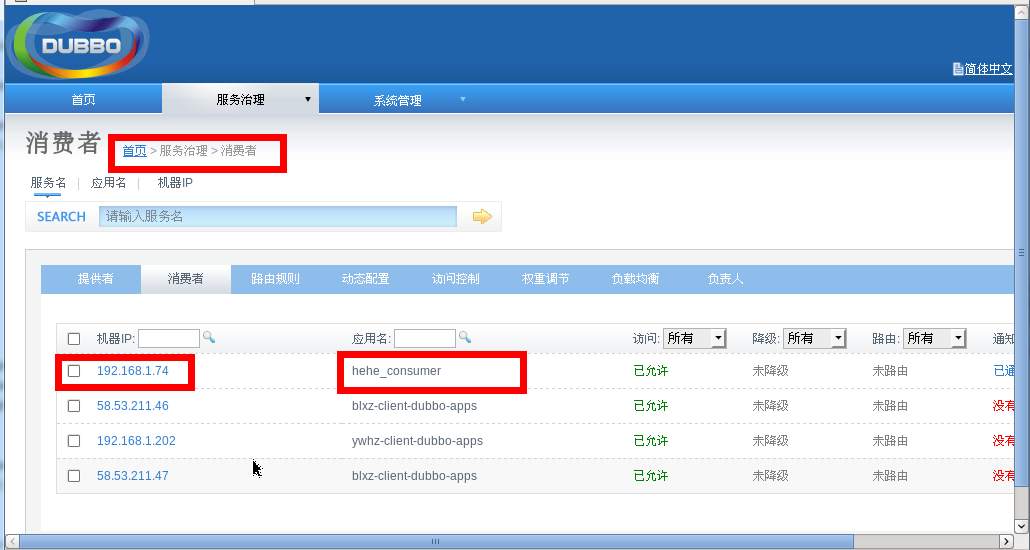
Task: Click the 系统管理 dropdown triangle
Action: click(x=462, y=99)
